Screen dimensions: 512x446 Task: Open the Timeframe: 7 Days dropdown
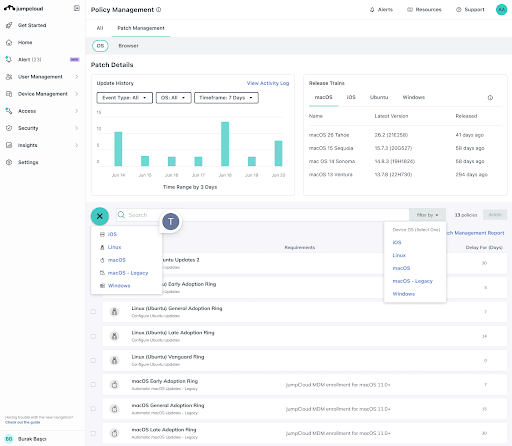226,98
